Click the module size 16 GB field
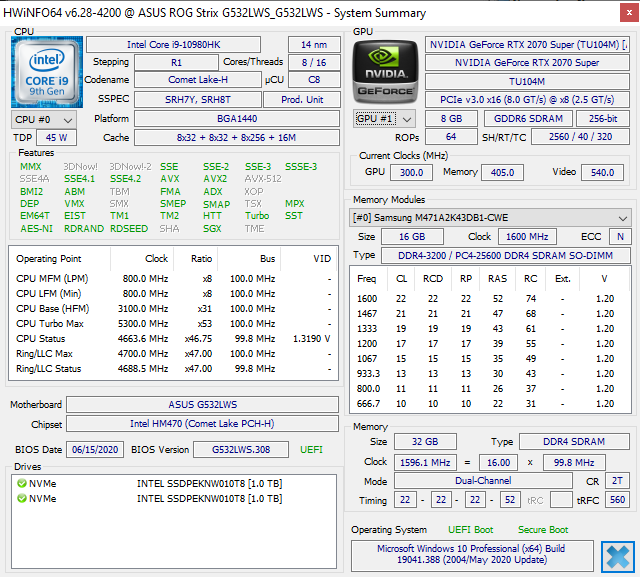 tap(412, 237)
